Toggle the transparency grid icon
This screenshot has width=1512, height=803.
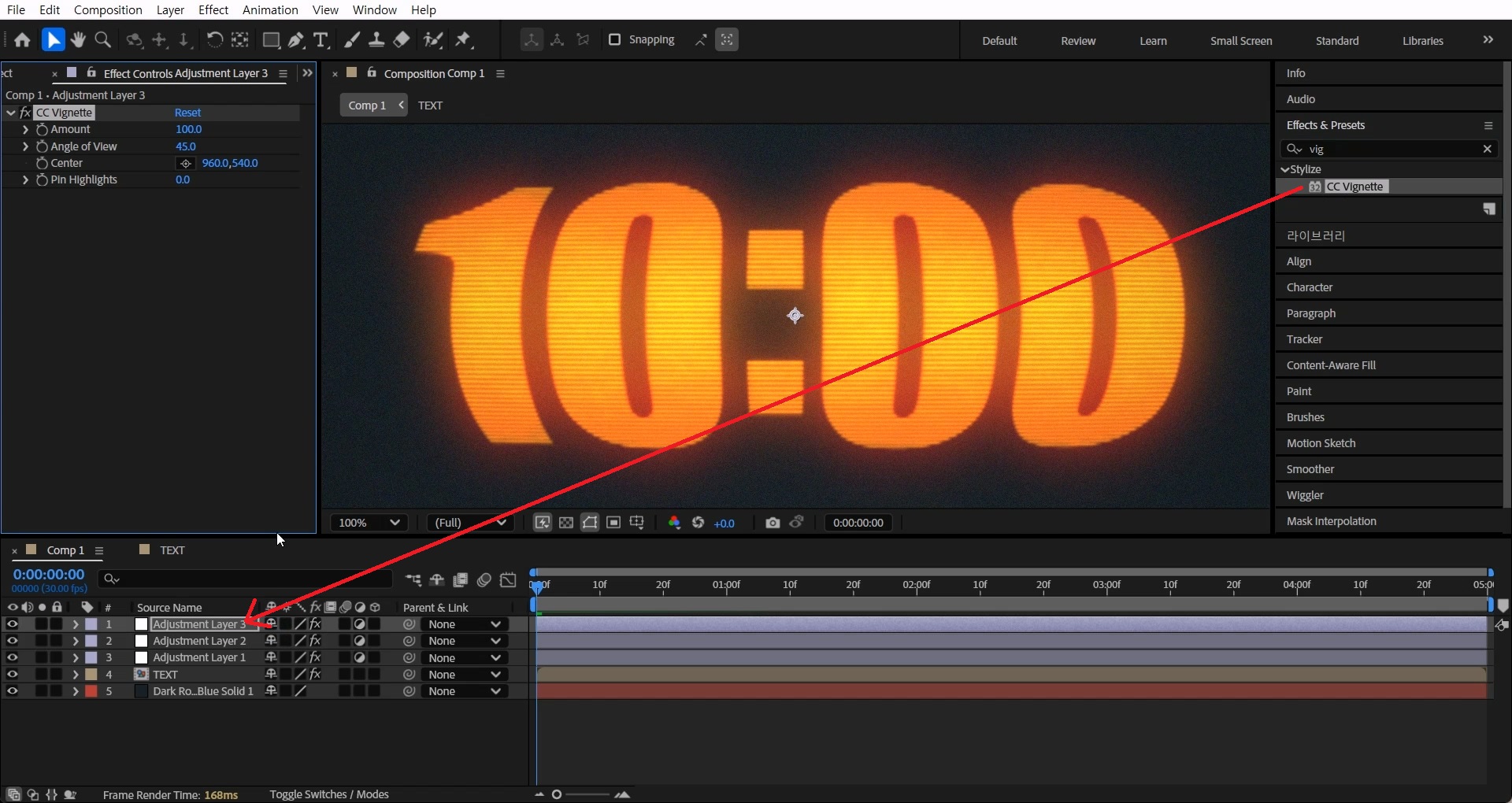coord(566,523)
